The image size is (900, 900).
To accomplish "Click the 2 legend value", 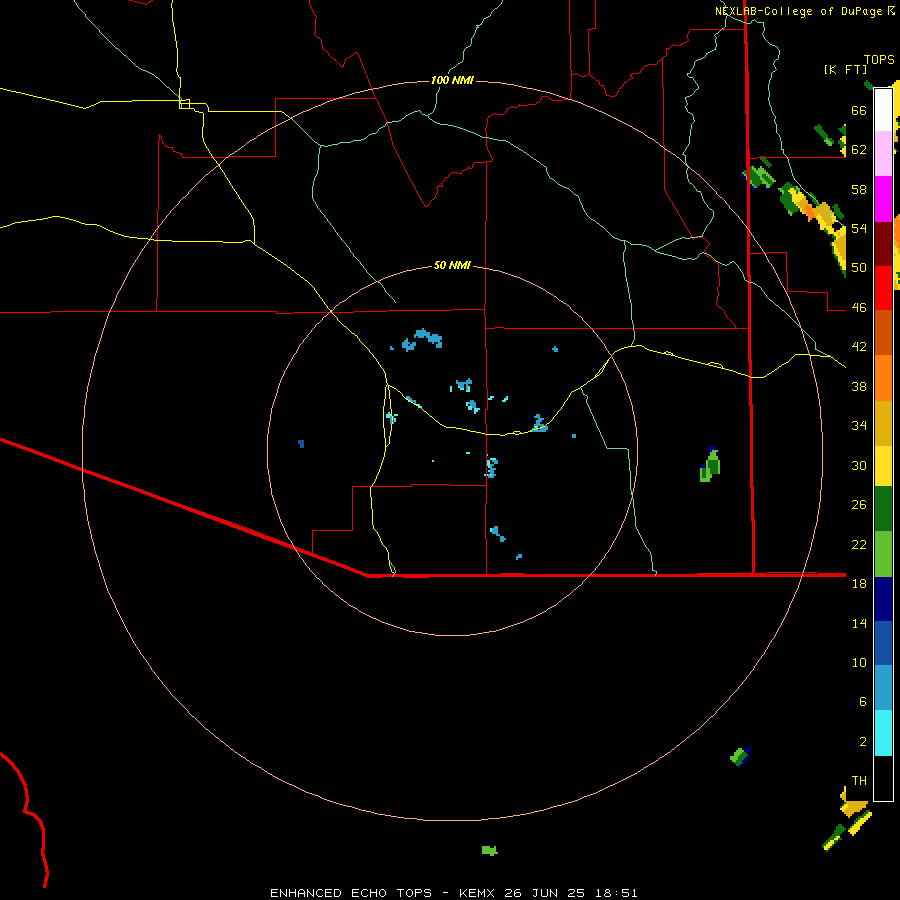I will [x=863, y=742].
